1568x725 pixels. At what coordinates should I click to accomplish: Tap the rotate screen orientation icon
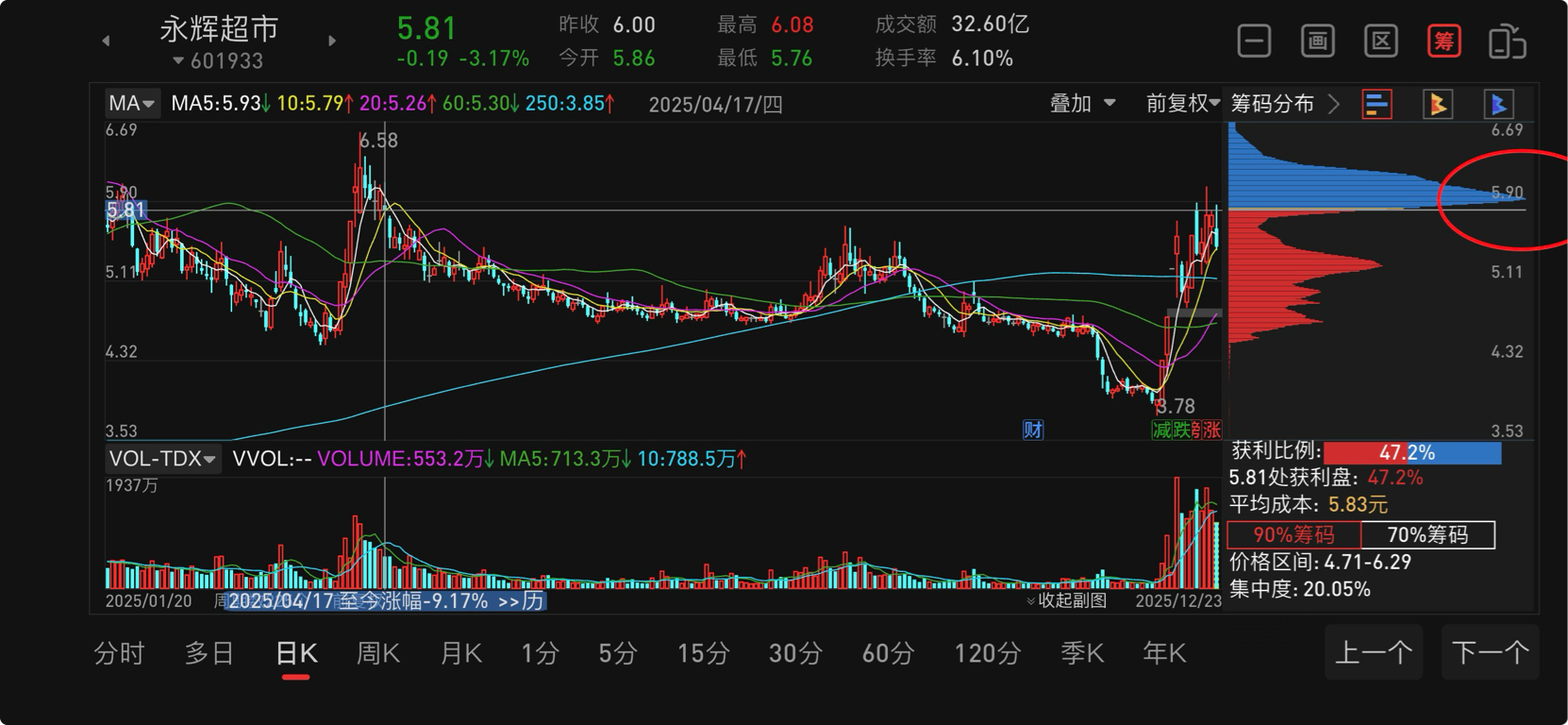pos(1508,42)
